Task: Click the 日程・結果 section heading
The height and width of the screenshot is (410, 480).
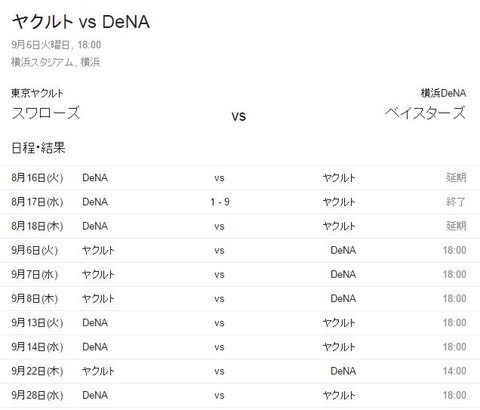Action: 38,148
